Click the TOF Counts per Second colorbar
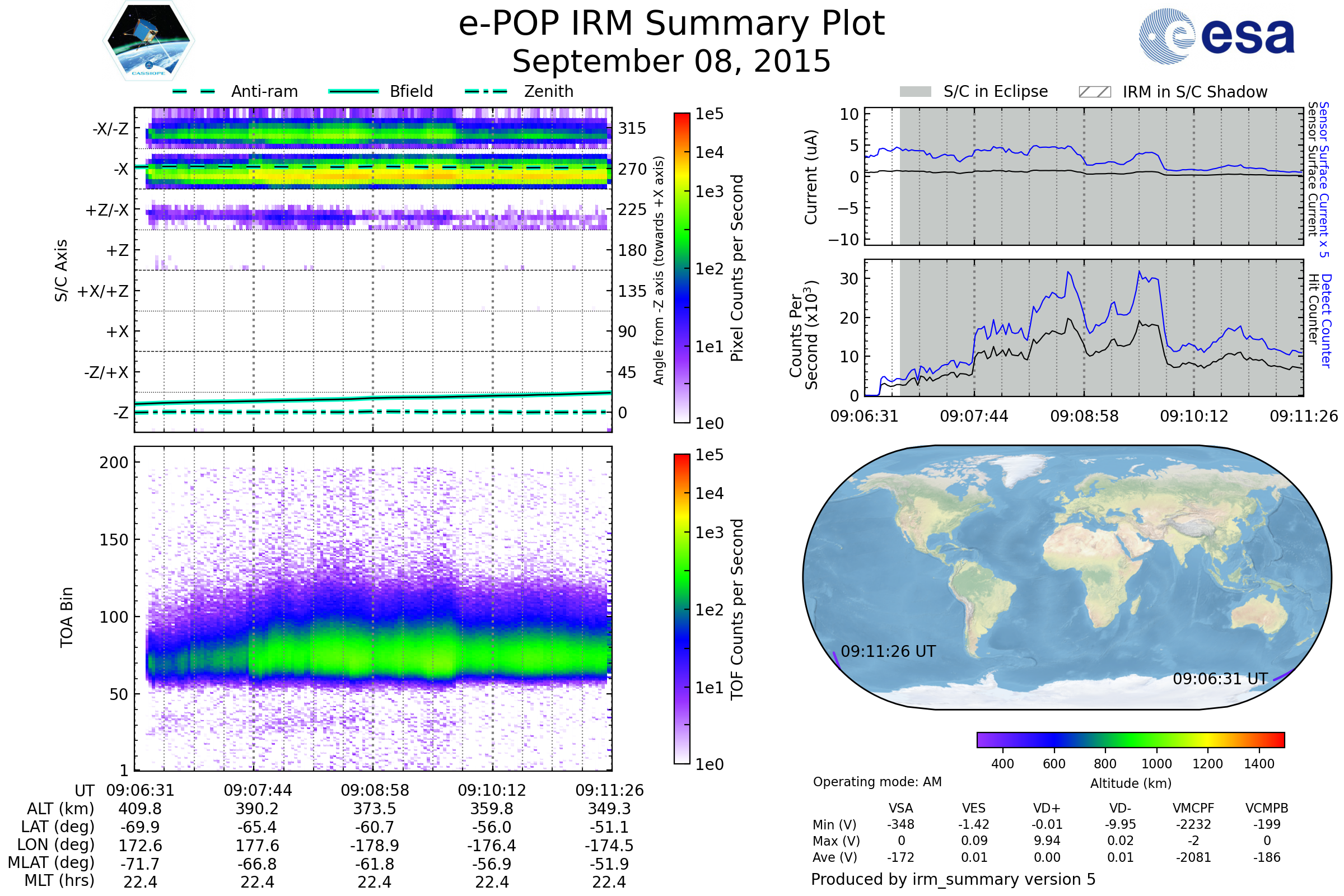Screen dimensions: 1344x896 coord(682,609)
